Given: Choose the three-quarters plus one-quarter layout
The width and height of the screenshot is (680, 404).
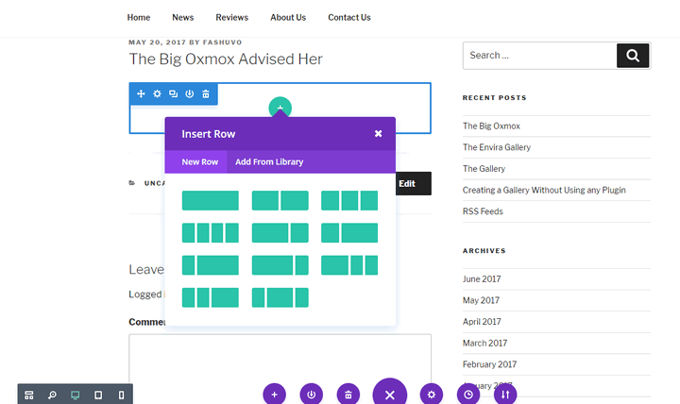Looking at the screenshot, I should coord(280,265).
